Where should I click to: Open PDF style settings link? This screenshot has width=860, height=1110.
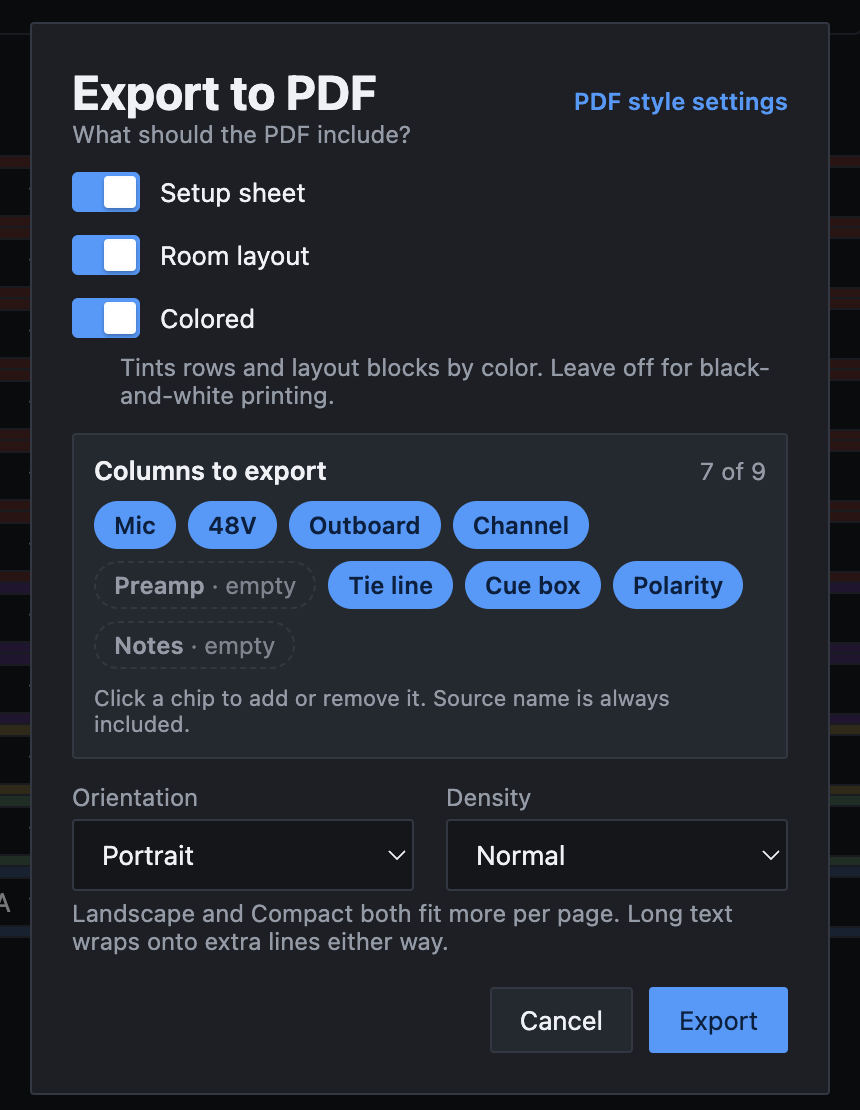coord(681,102)
